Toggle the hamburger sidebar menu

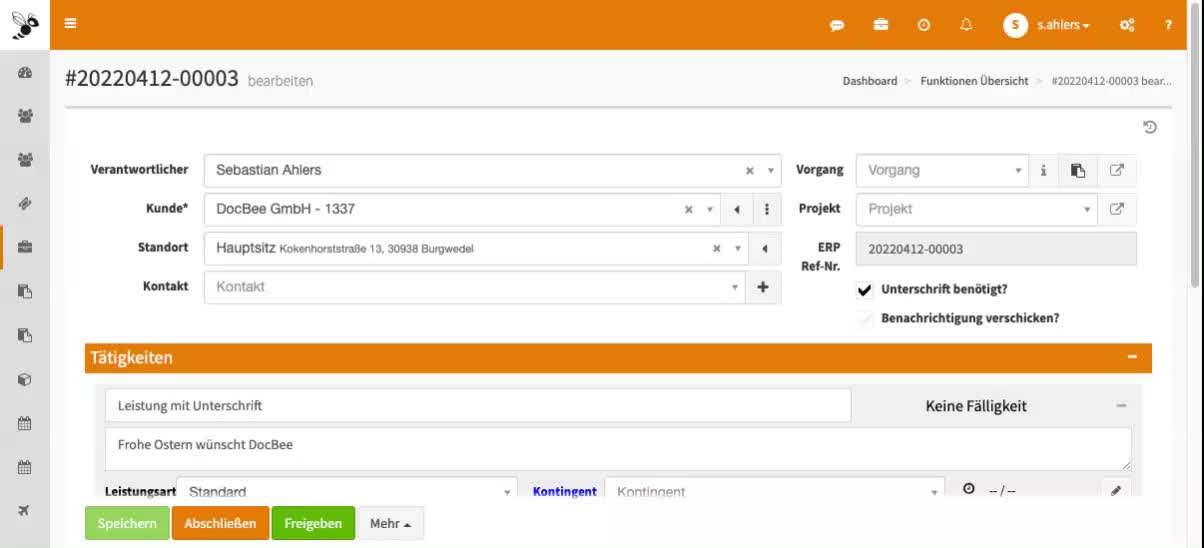point(70,24)
